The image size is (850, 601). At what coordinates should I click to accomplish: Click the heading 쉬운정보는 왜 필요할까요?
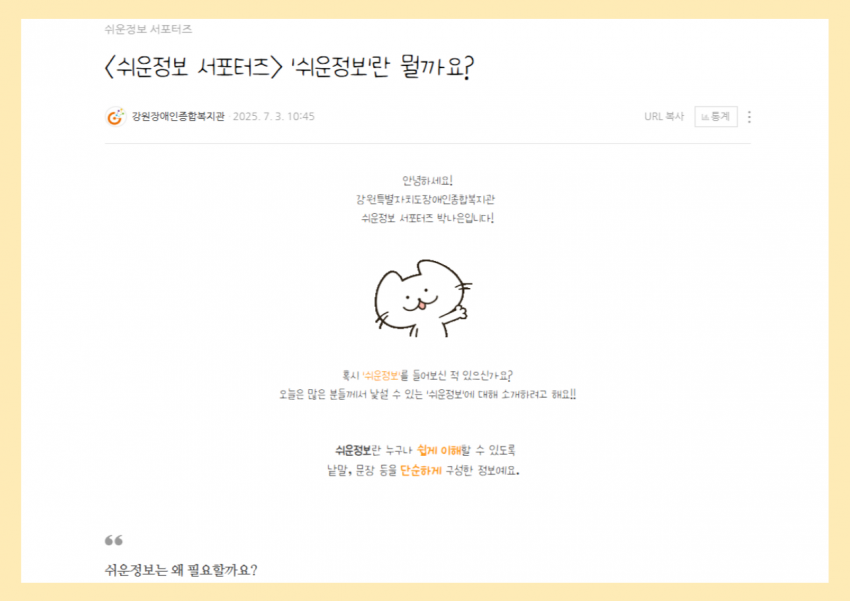pyautogui.click(x=181, y=570)
